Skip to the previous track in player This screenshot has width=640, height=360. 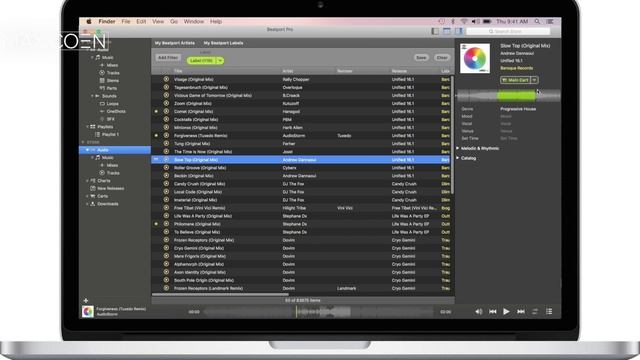(x=493, y=311)
